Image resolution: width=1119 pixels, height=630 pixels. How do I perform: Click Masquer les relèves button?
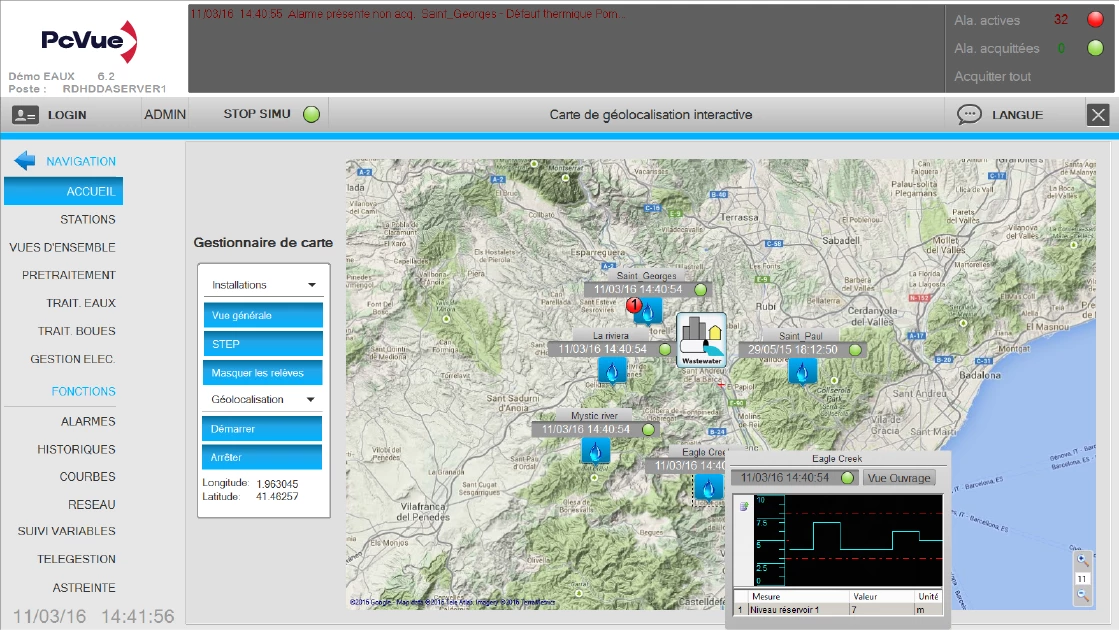pyautogui.click(x=263, y=372)
